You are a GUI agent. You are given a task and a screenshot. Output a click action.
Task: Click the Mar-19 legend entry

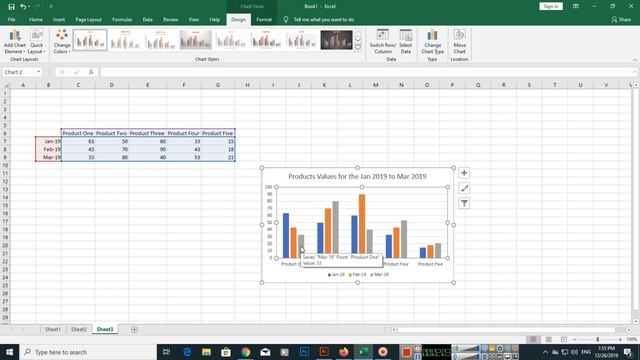380,275
